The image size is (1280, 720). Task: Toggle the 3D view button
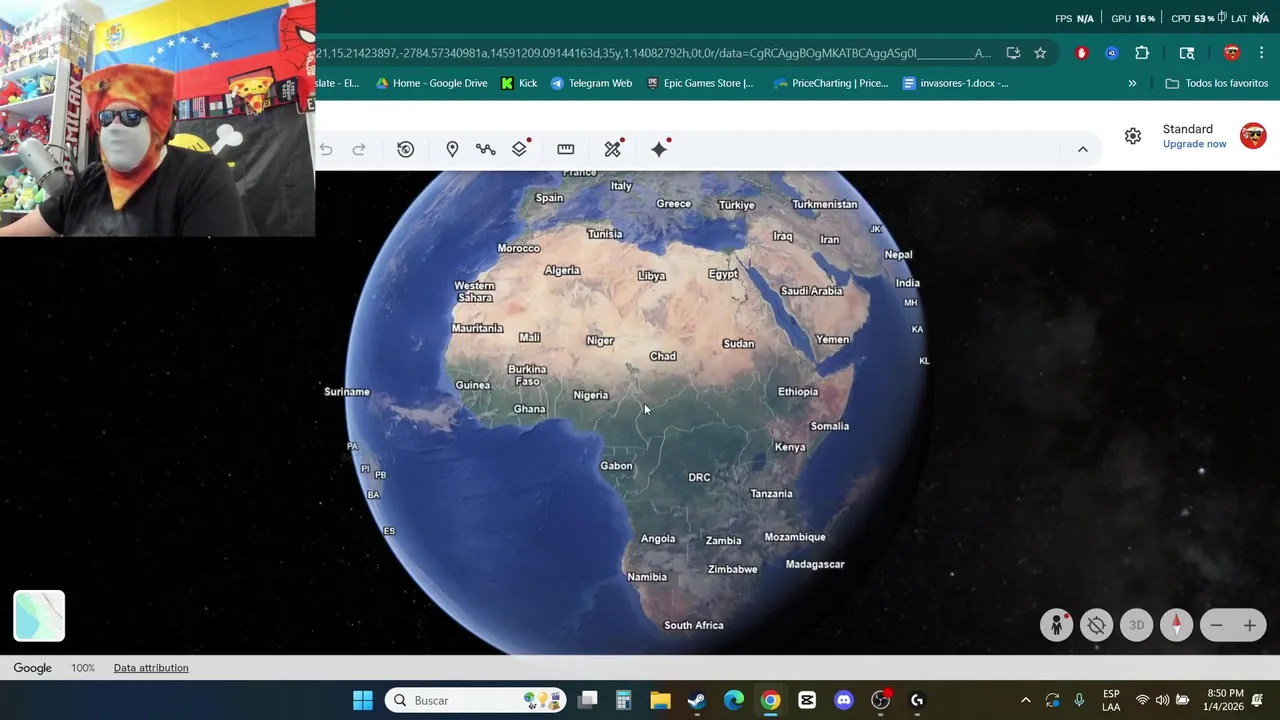click(1136, 625)
